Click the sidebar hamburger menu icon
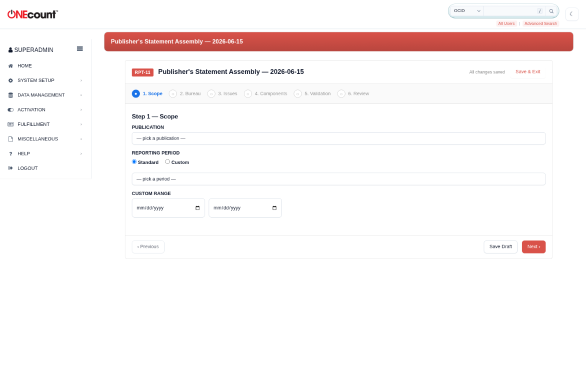Screen dimensions: 586x366 tap(80, 49)
